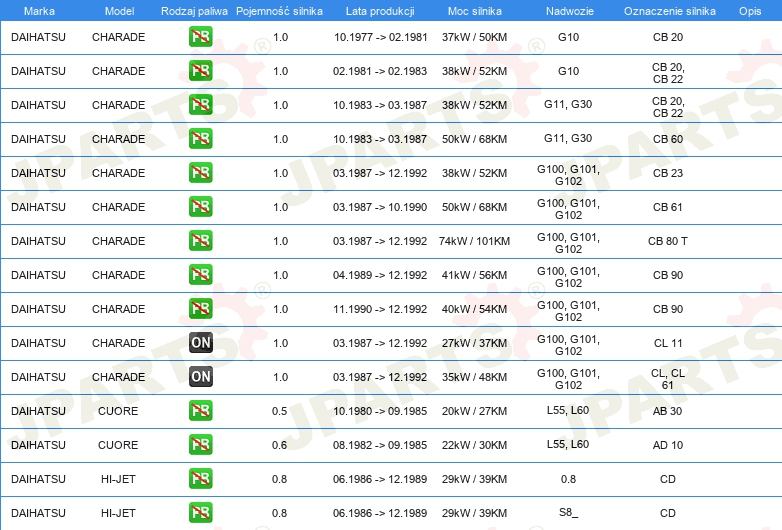
Task: Click the petrol fuel icon in the CB 80 T row
Action: pyautogui.click(x=200, y=240)
